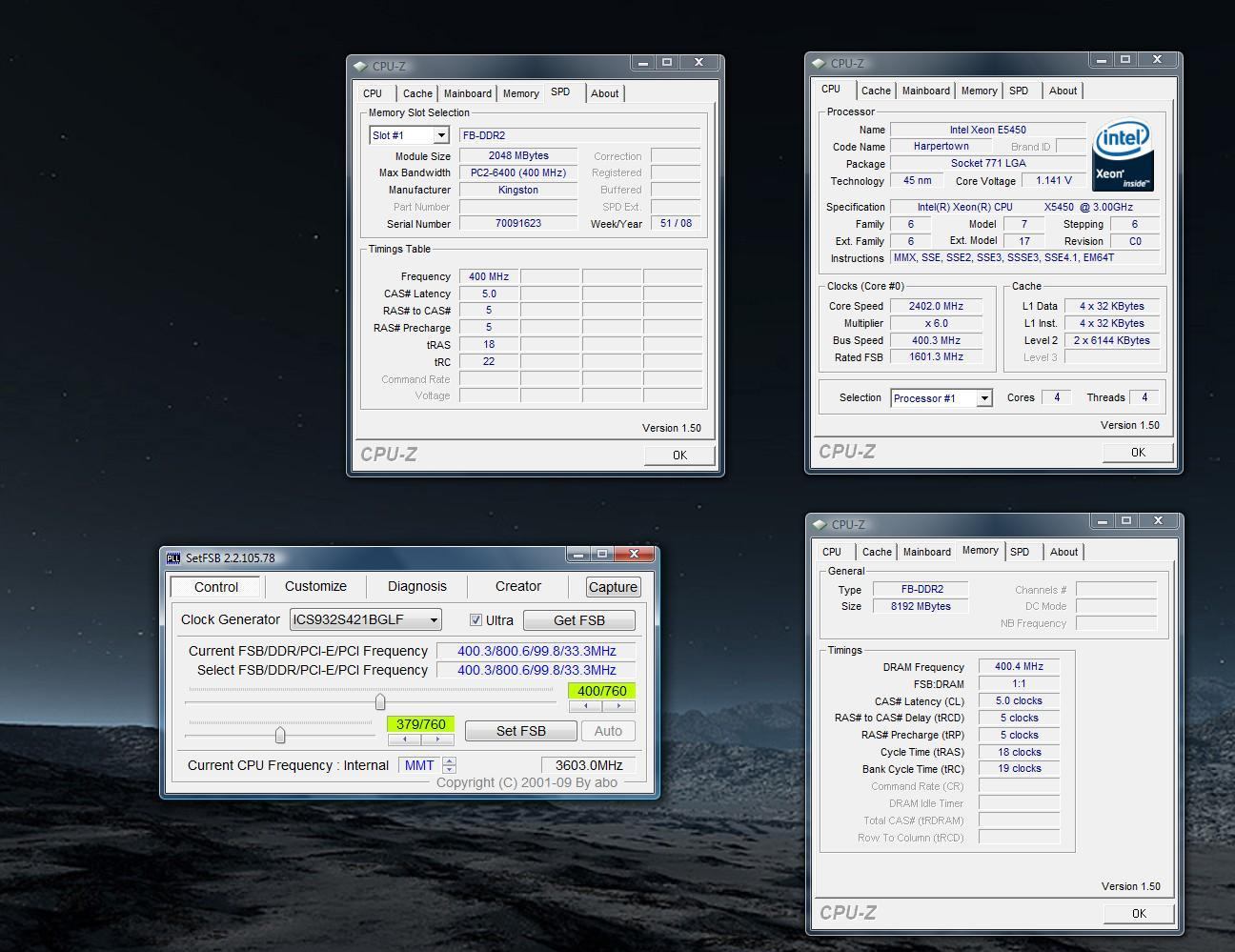This screenshot has height=952, width=1235.
Task: Click the PC2-6400 (400 MHz) bandwidth value
Action: (x=518, y=172)
